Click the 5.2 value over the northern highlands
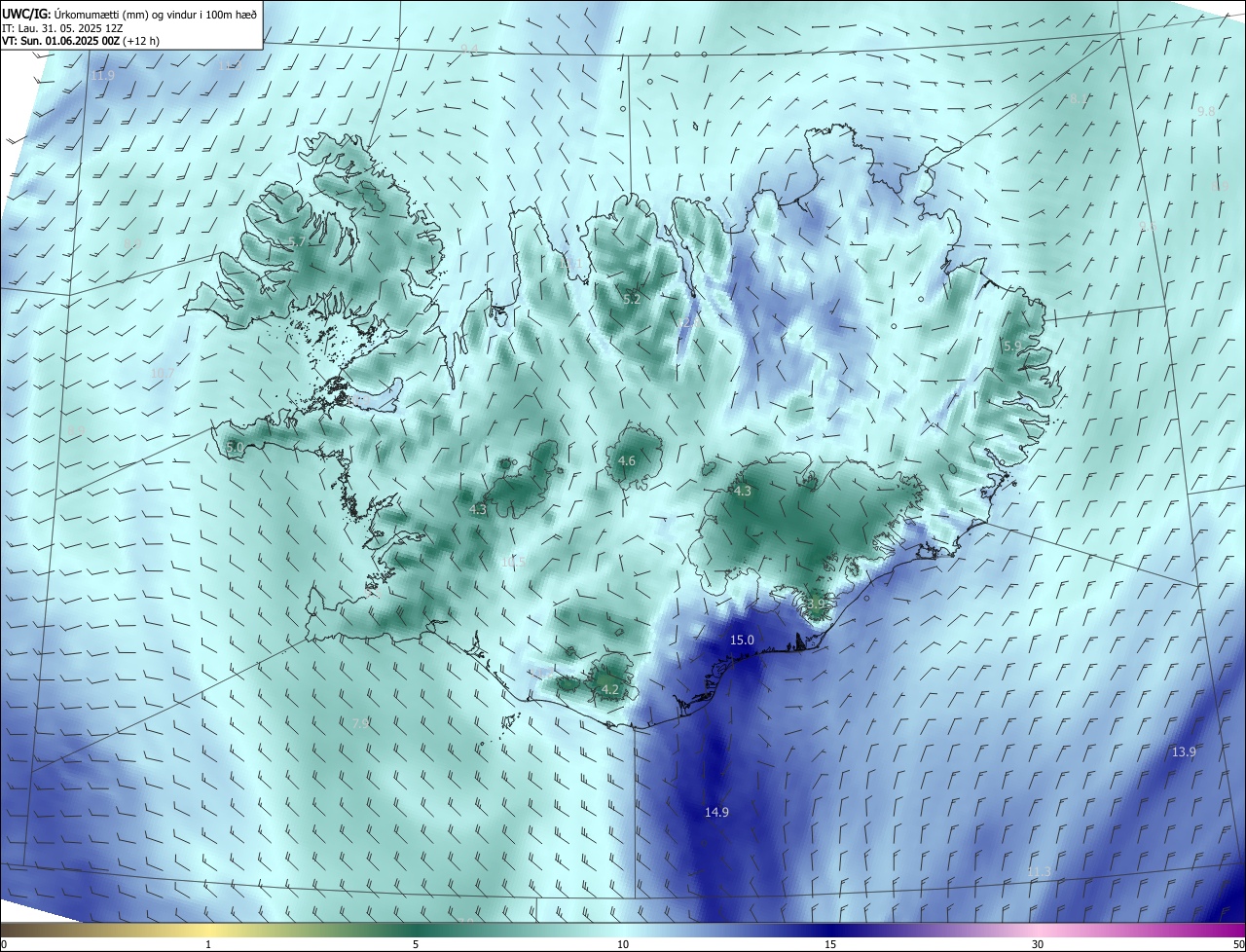The width and height of the screenshot is (1246, 952). point(632,299)
